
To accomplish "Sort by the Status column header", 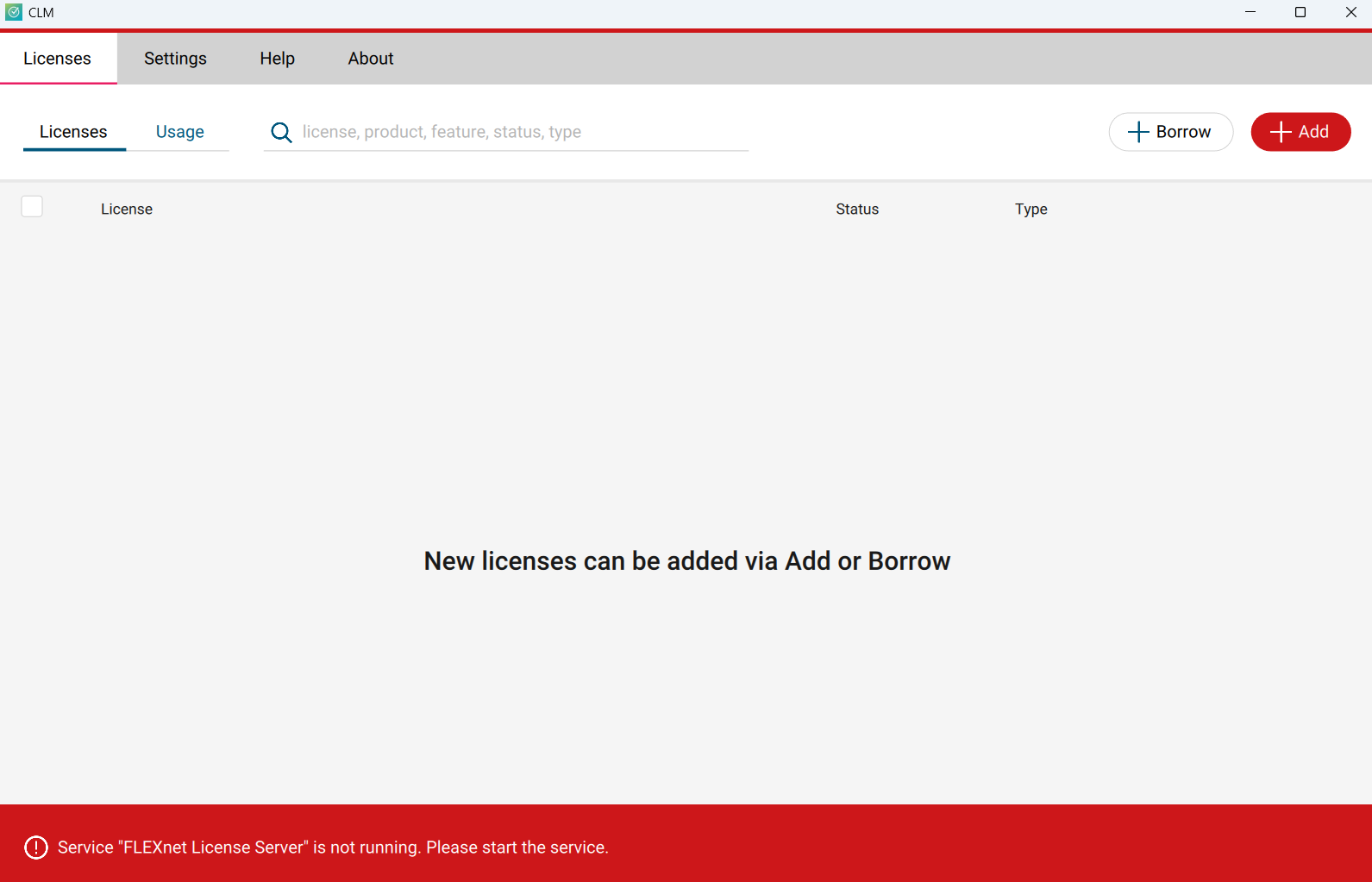I will 857,210.
